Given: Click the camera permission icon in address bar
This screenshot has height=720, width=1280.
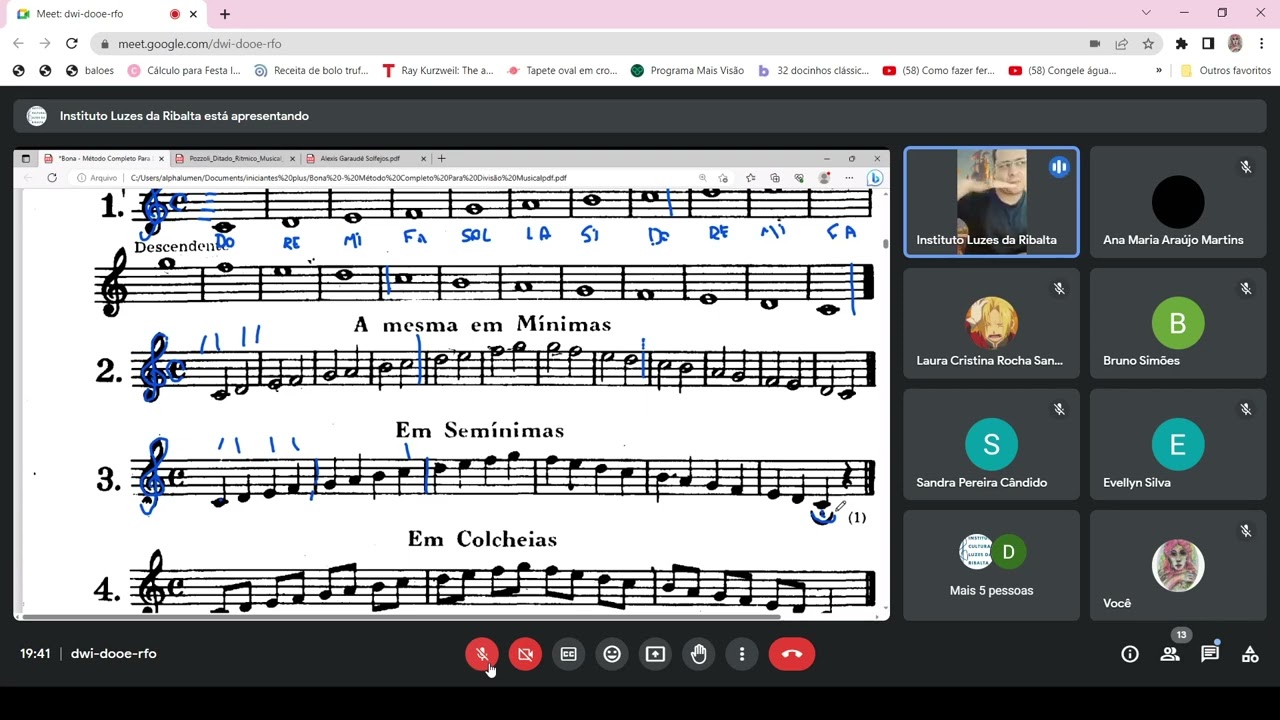Looking at the screenshot, I should click(x=1095, y=44).
